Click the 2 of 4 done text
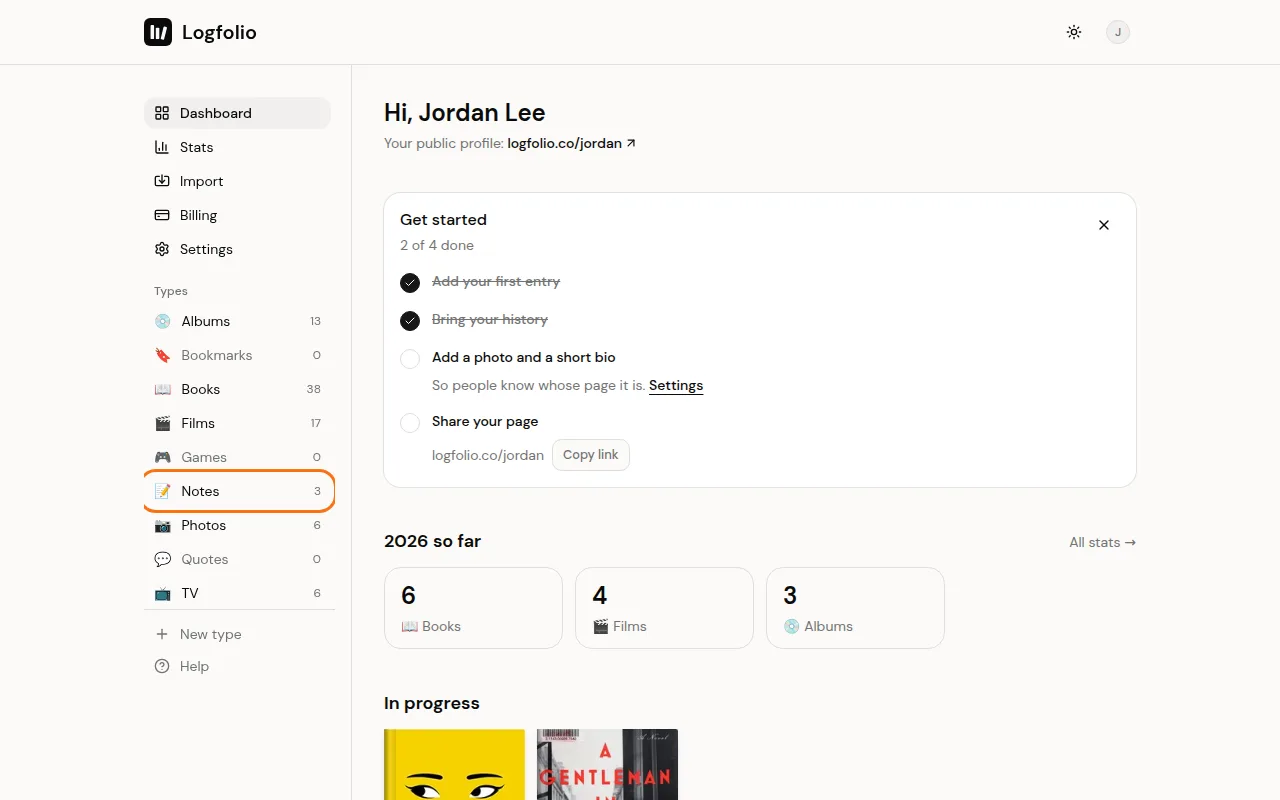The image size is (1280, 800). 437,245
